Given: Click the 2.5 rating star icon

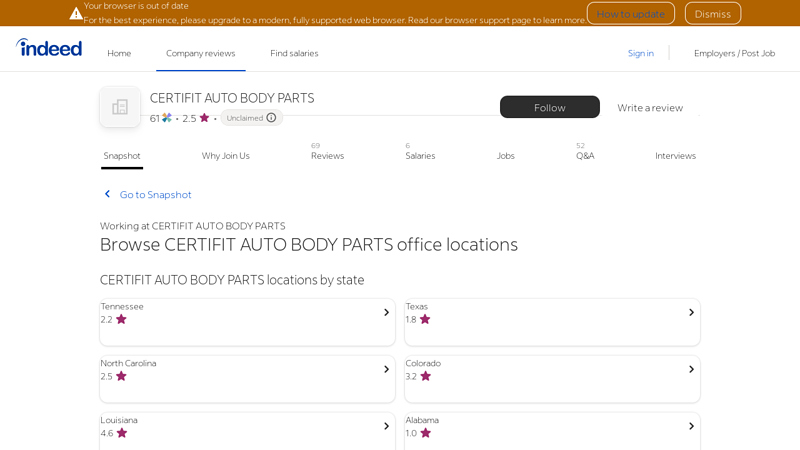Looking at the screenshot, I should pos(204,118).
